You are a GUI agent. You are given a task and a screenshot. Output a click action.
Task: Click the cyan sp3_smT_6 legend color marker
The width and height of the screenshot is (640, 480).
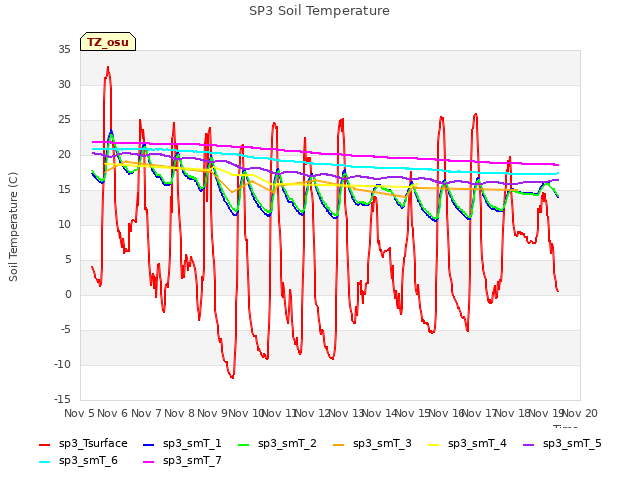[44, 462]
